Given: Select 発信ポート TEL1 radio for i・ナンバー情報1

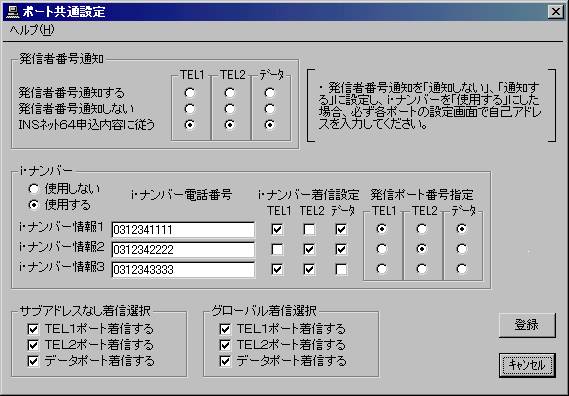Looking at the screenshot, I should pos(381,229).
